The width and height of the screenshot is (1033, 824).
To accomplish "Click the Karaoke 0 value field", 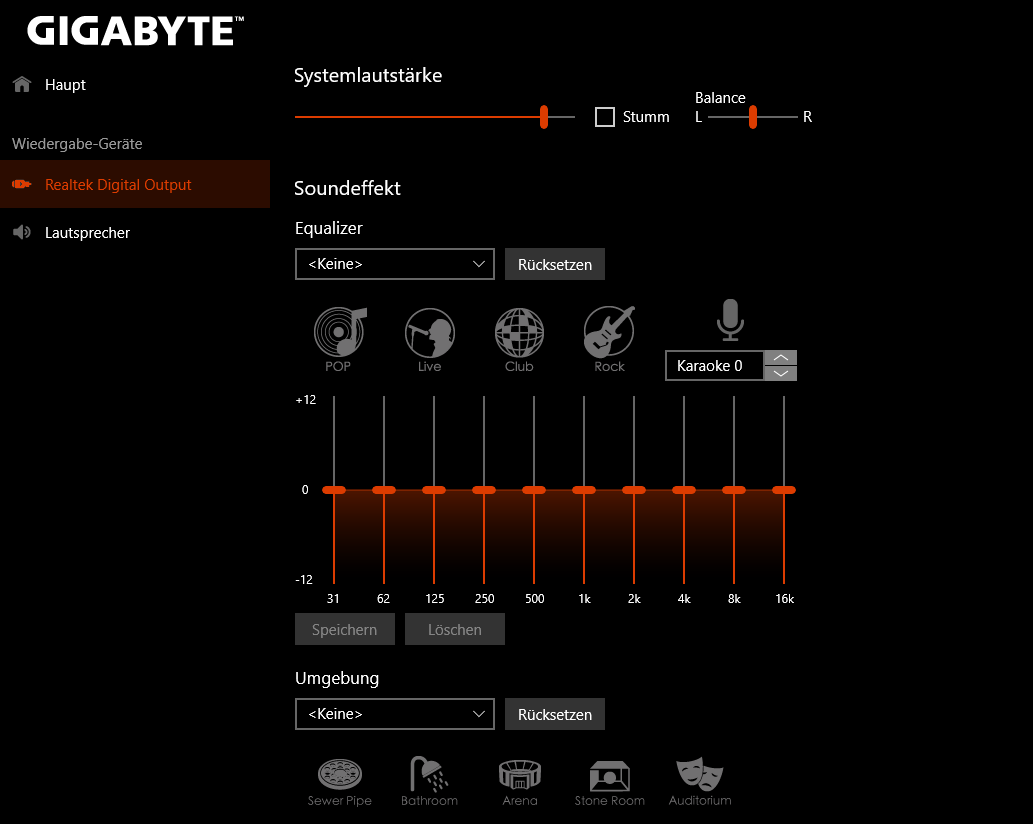I will pos(715,366).
